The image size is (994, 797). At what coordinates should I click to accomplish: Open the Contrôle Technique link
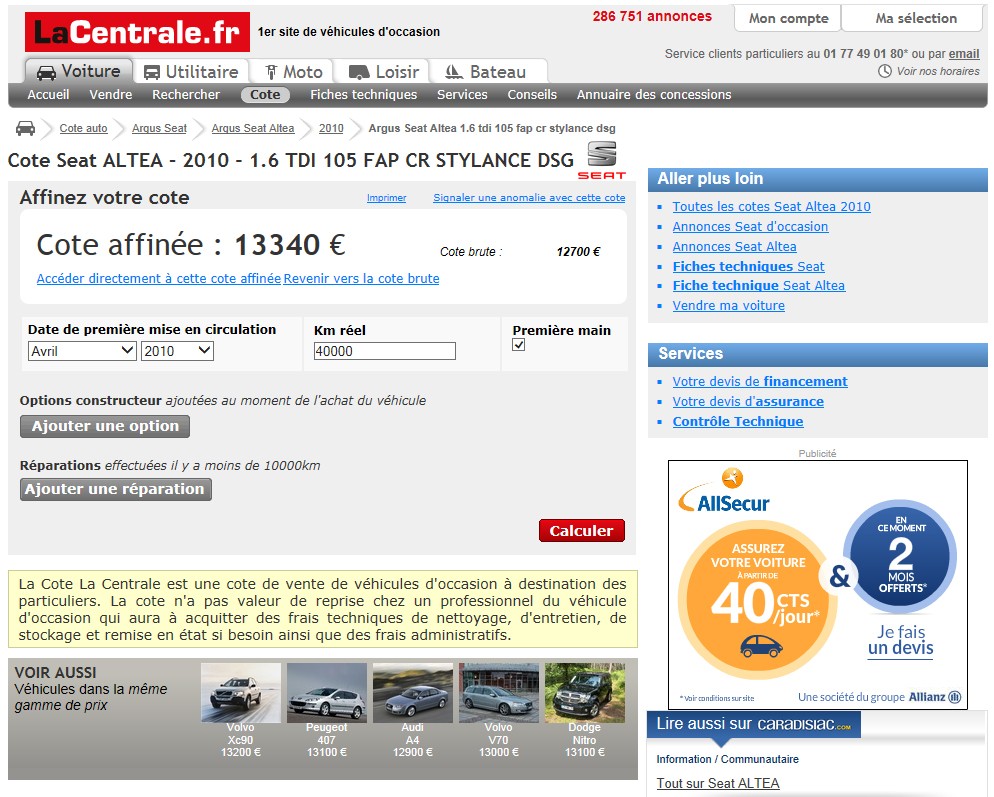point(738,422)
